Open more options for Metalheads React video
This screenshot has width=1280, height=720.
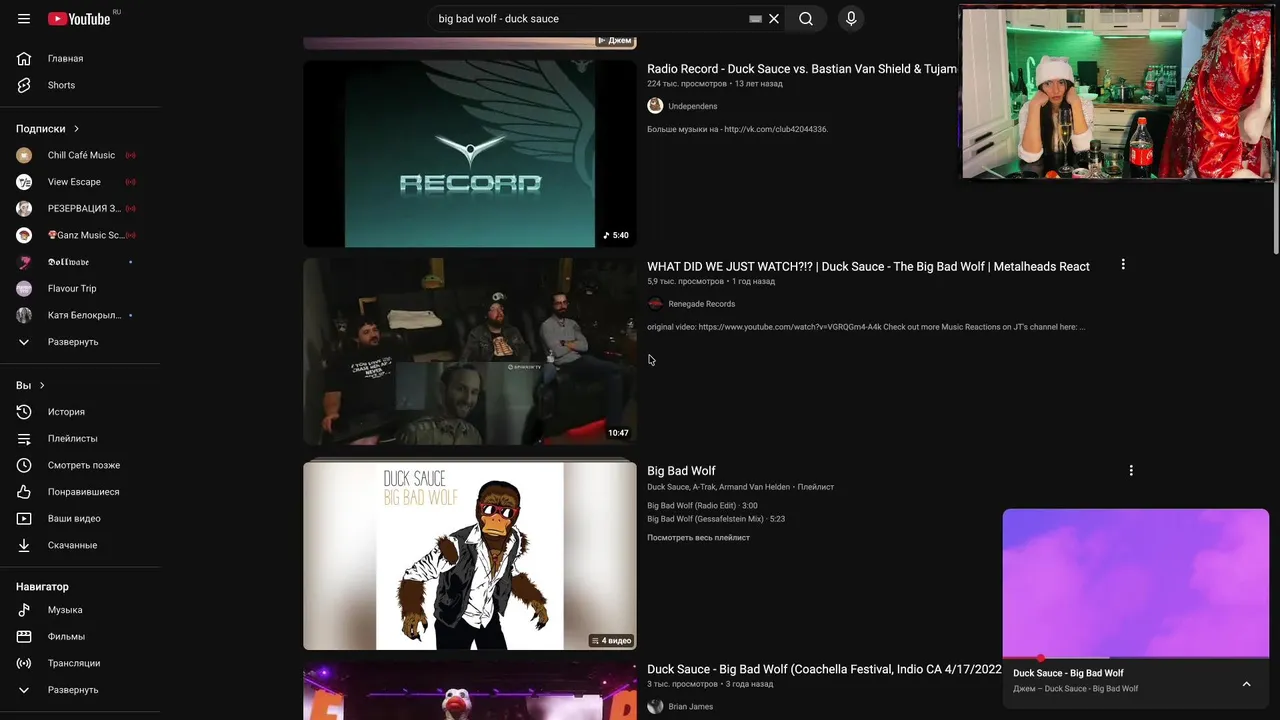(x=1123, y=265)
